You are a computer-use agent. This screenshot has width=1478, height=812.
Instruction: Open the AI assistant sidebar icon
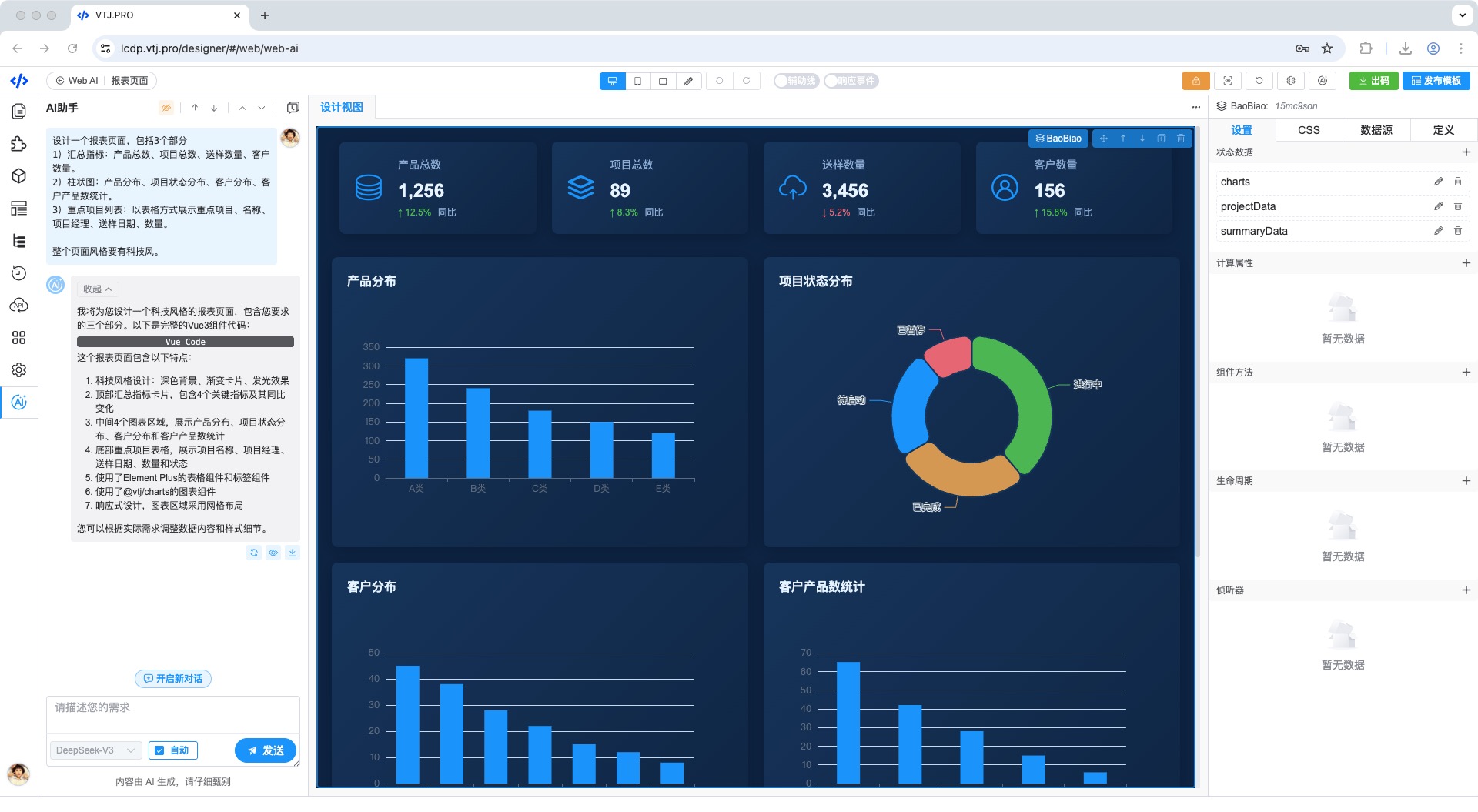click(19, 403)
